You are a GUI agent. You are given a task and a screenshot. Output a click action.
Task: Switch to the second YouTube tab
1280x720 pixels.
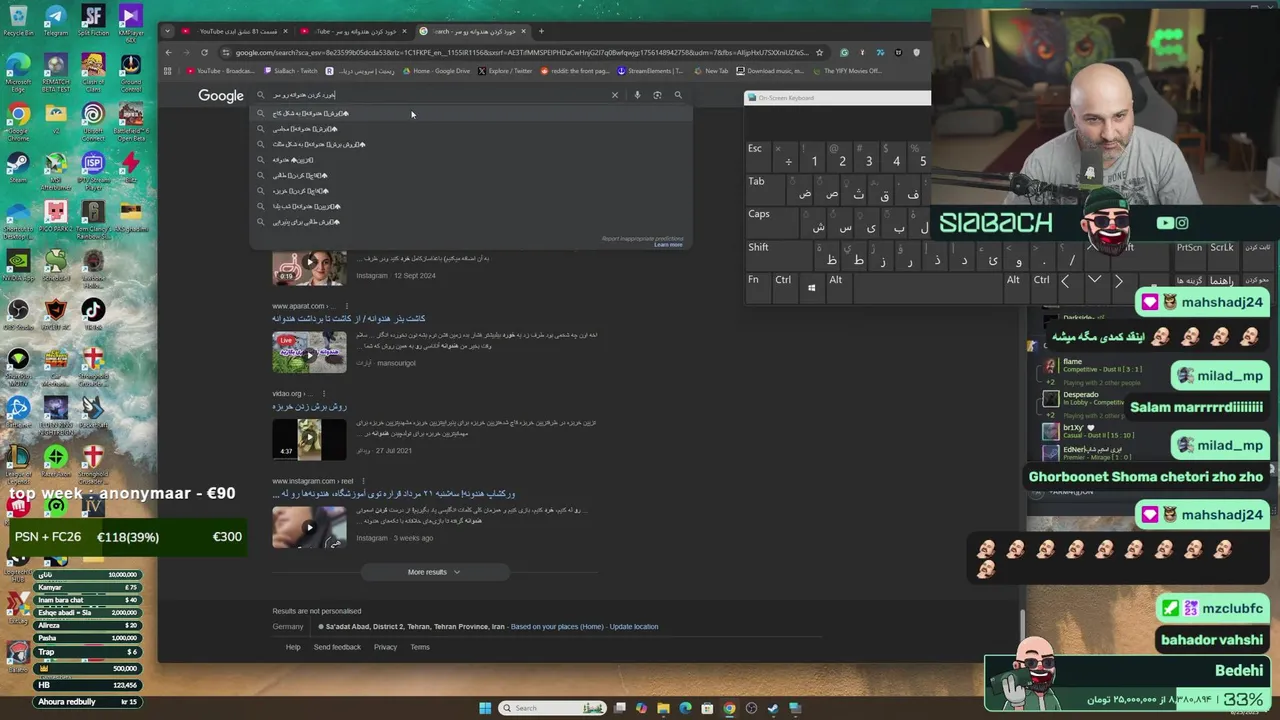coord(355,31)
